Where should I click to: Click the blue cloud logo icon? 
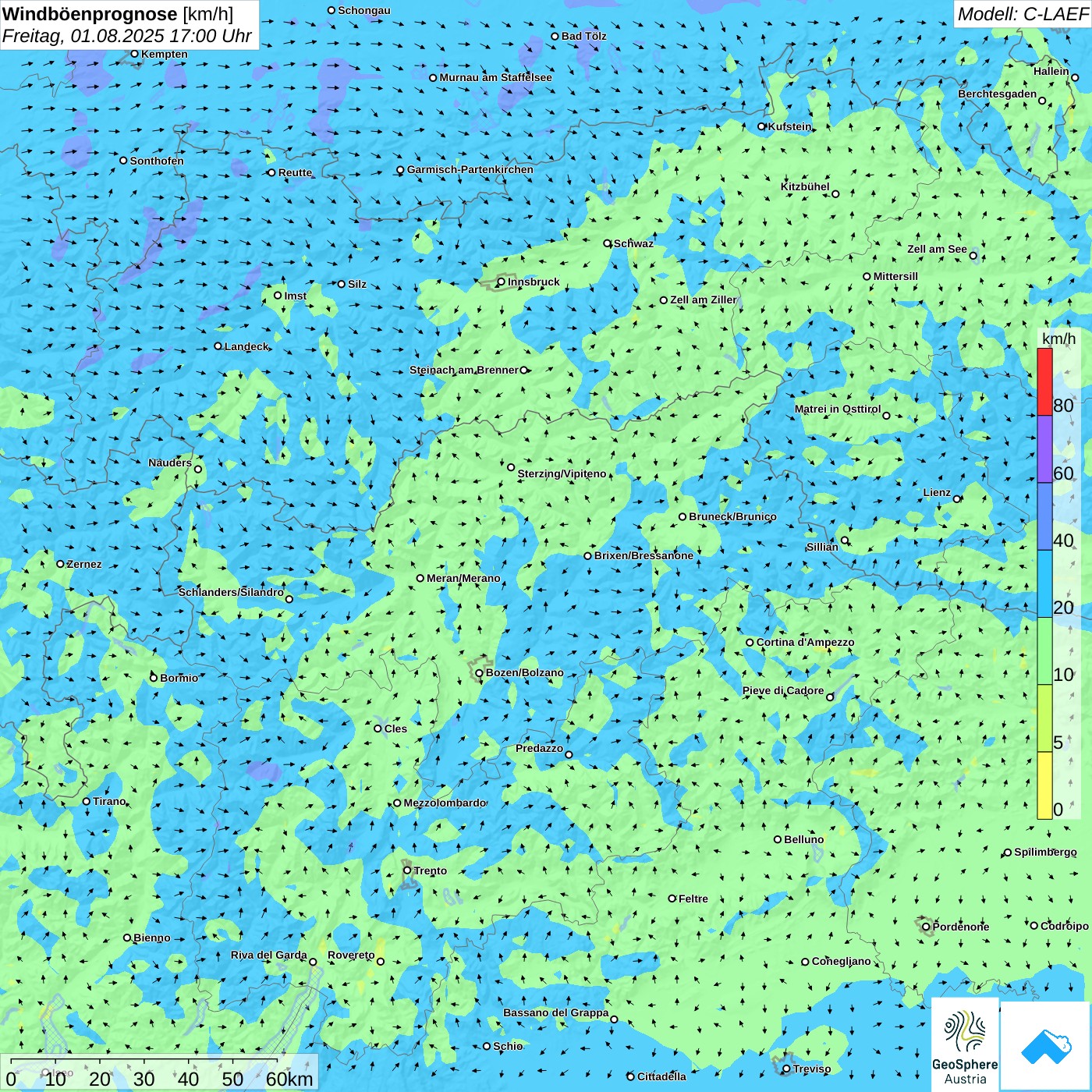[x=1046, y=1046]
